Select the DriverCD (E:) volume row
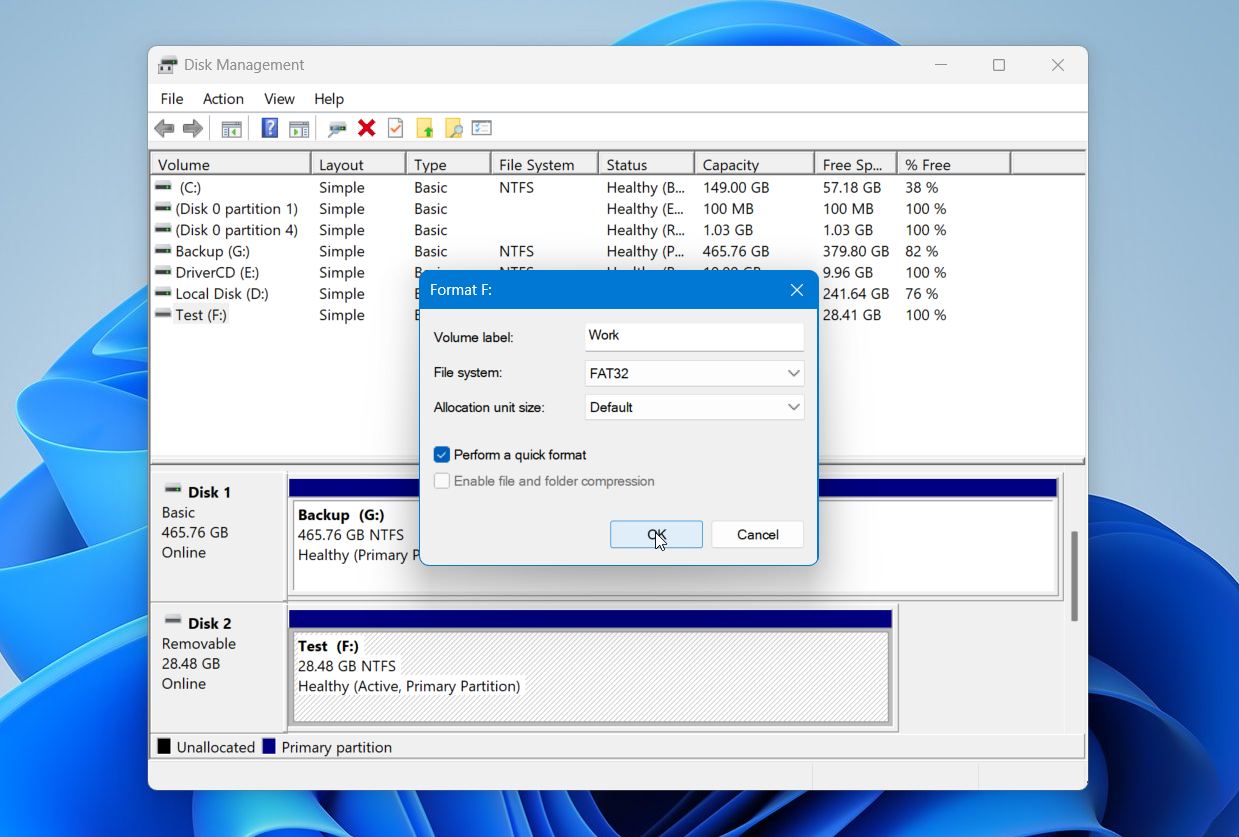Viewport: 1239px width, 837px height. click(x=617, y=272)
